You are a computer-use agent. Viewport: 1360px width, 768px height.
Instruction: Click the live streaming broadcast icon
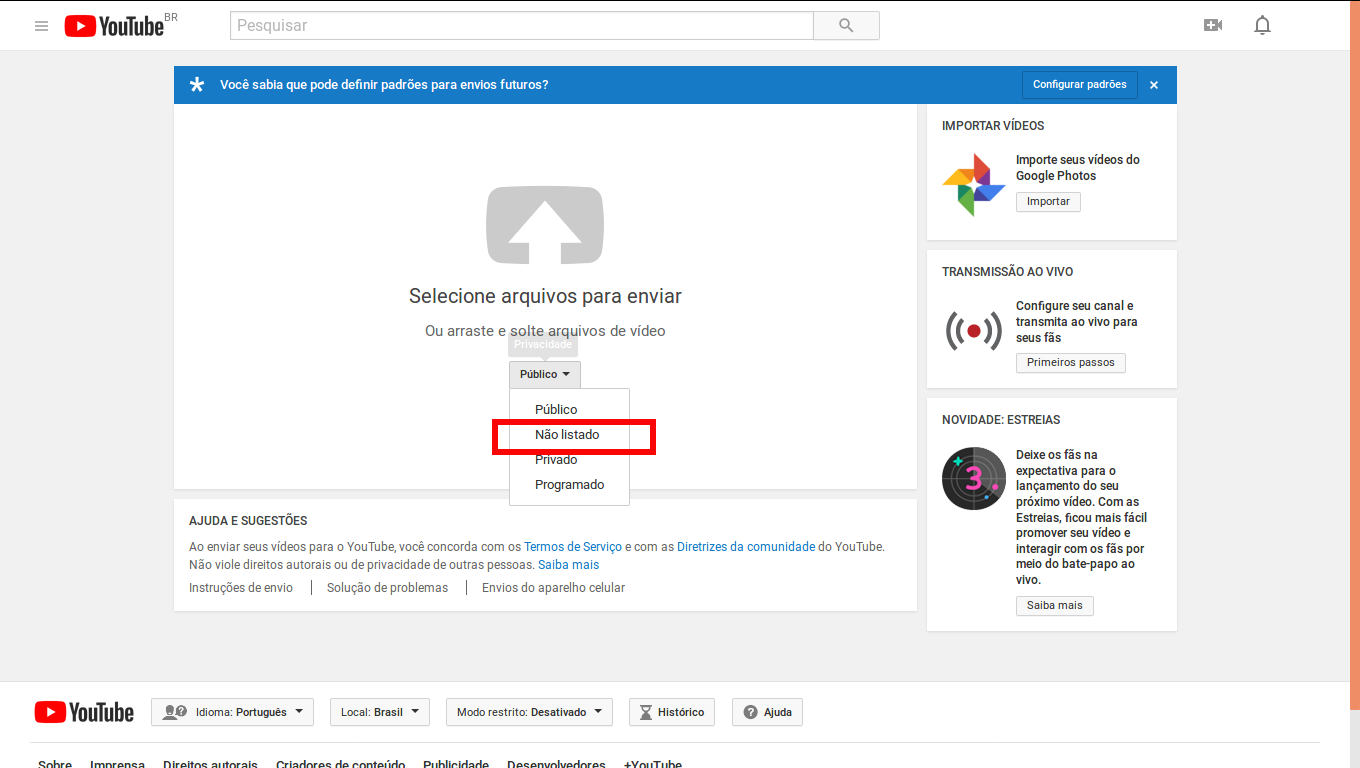click(x=973, y=330)
